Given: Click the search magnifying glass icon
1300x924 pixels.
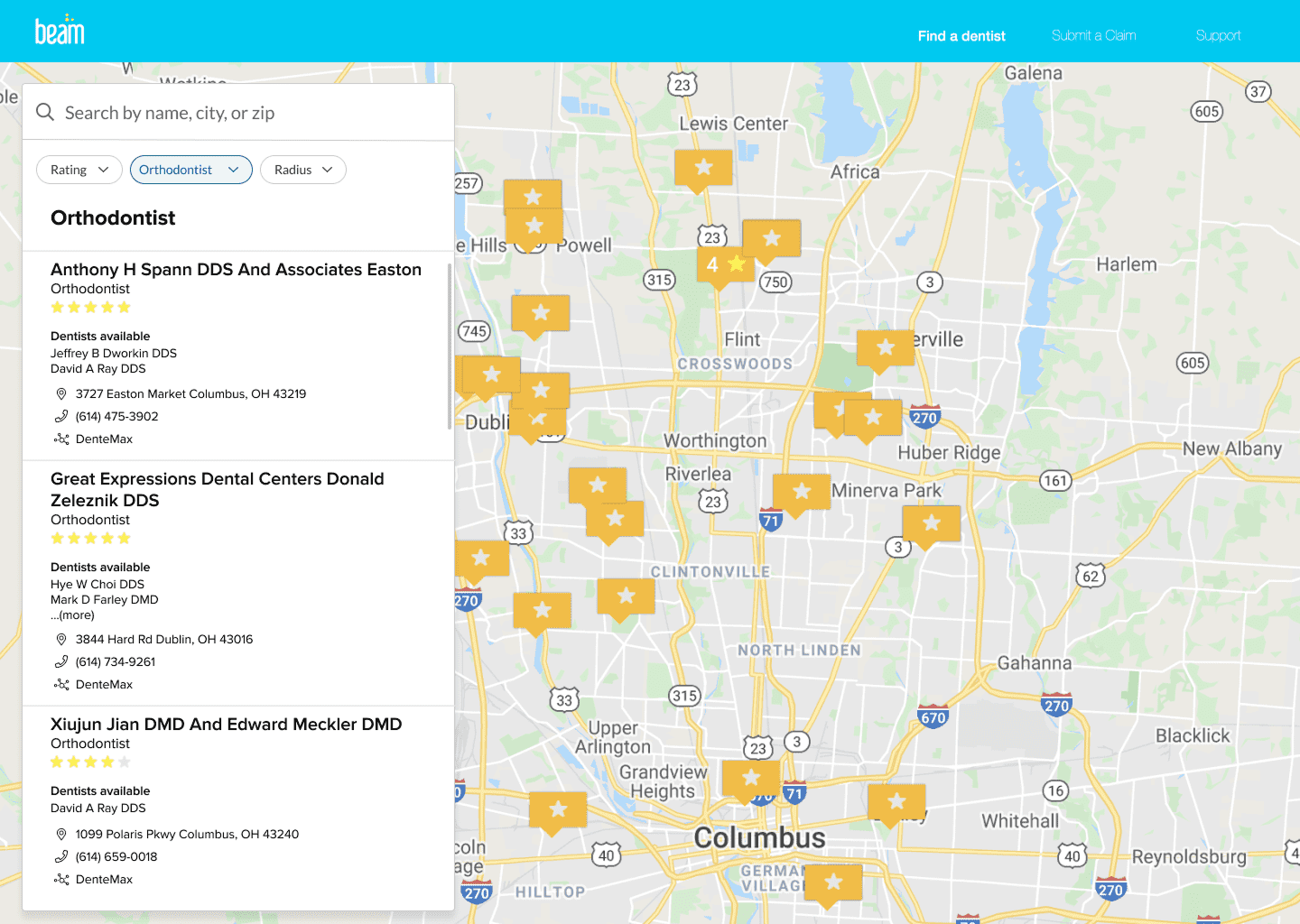Looking at the screenshot, I should tap(45, 112).
